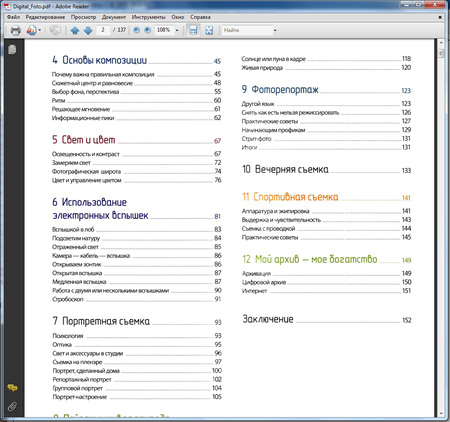Expand the Find options dropdown arrow
This screenshot has height=422, width=450.
(x=275, y=30)
